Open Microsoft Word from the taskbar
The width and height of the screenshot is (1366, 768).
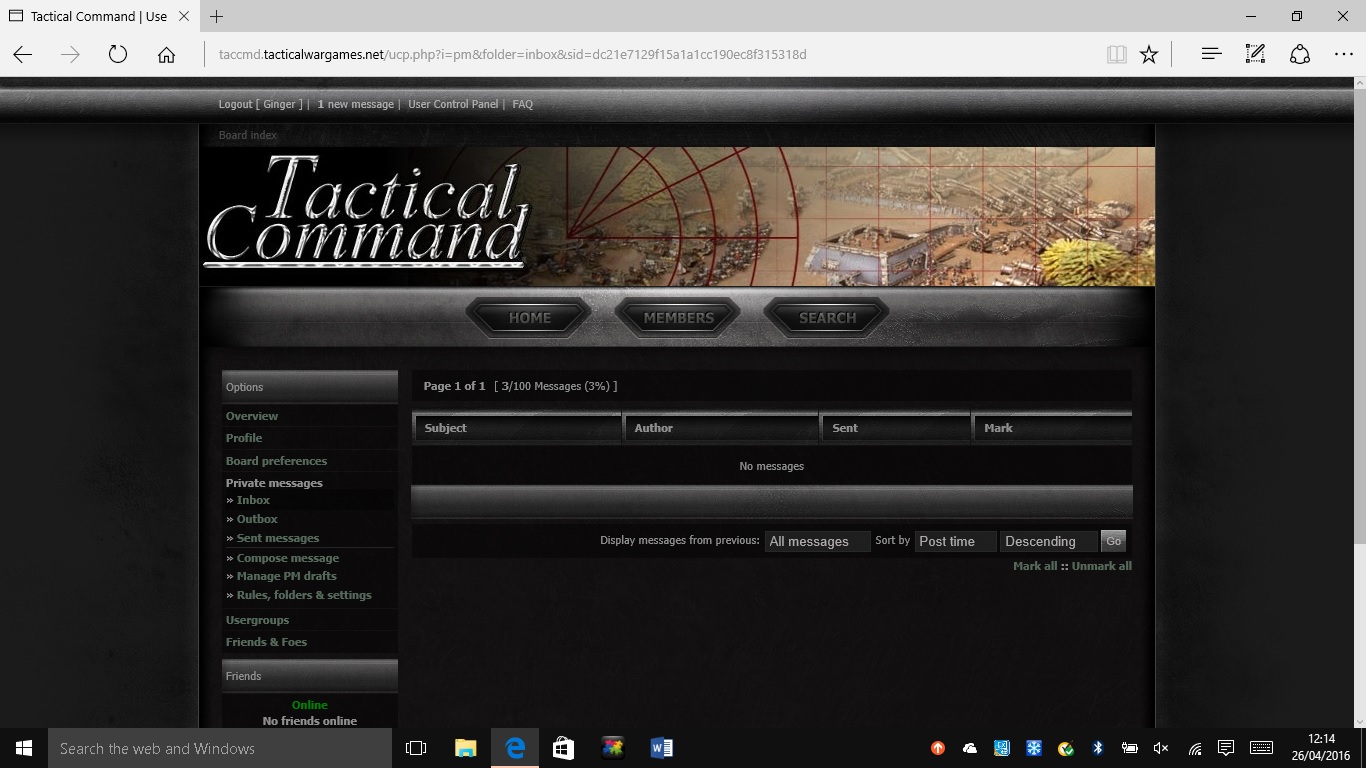[661, 748]
